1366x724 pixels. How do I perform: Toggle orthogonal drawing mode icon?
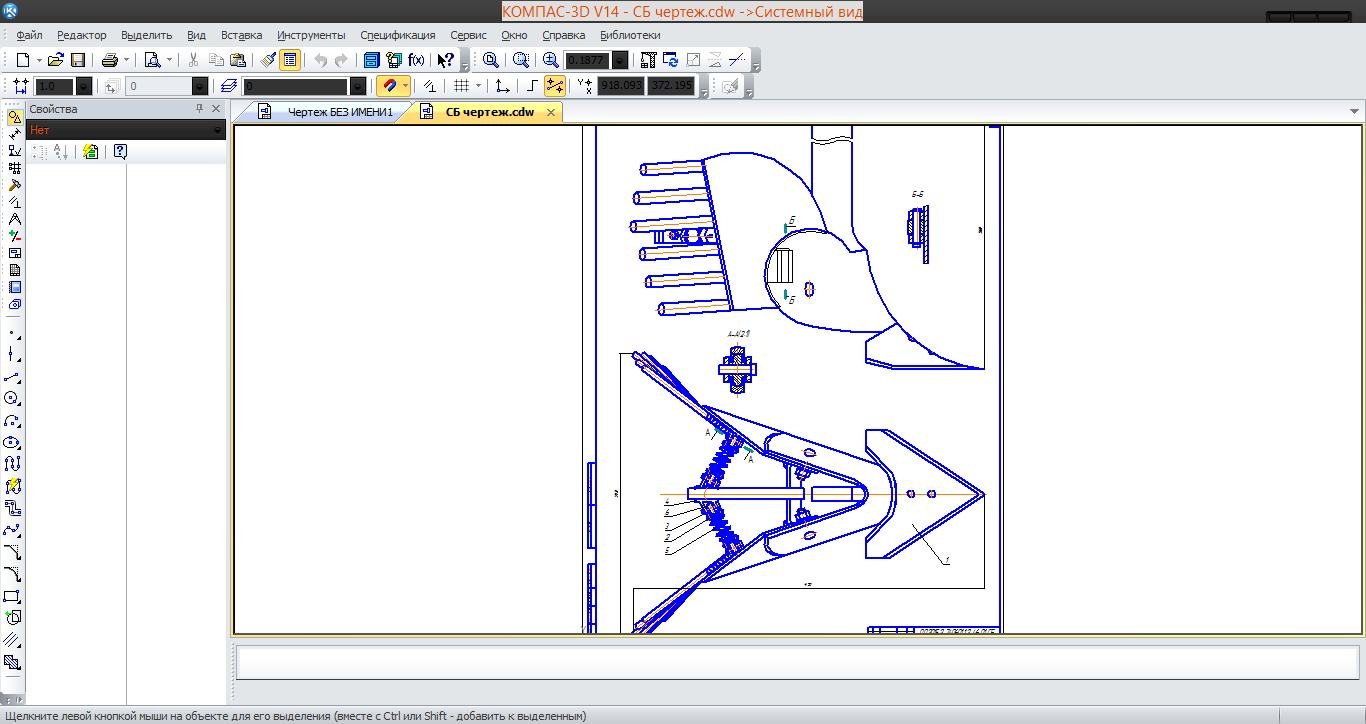coord(533,87)
